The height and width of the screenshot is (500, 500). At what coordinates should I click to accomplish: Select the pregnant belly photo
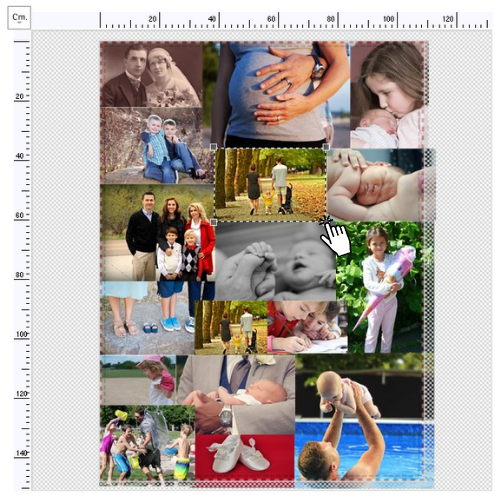coord(281,94)
